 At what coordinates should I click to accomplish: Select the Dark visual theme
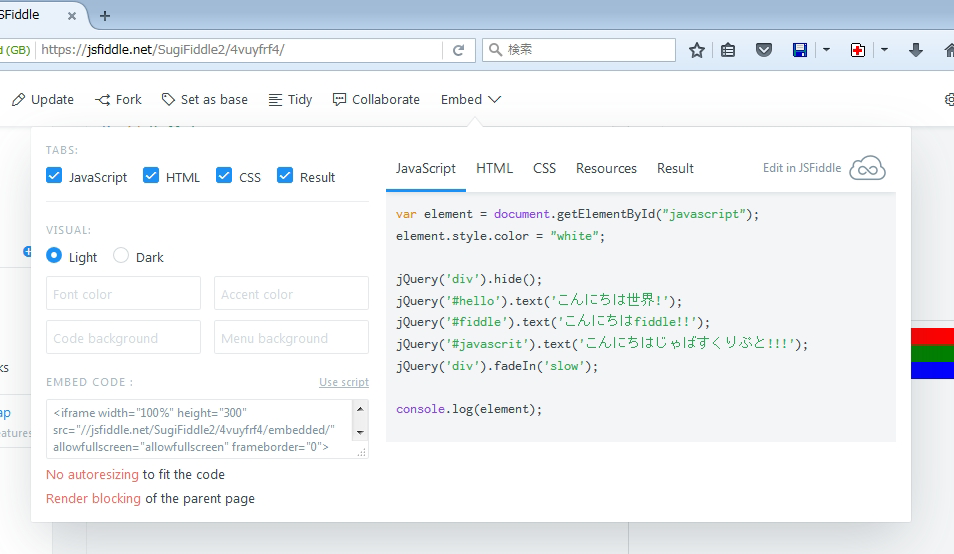point(121,256)
